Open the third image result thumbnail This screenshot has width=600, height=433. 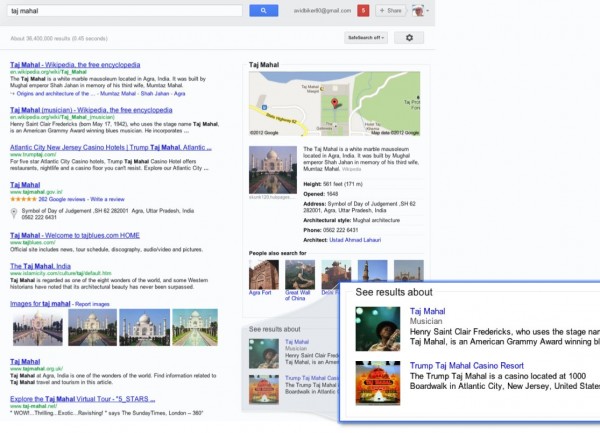click(x=145, y=328)
